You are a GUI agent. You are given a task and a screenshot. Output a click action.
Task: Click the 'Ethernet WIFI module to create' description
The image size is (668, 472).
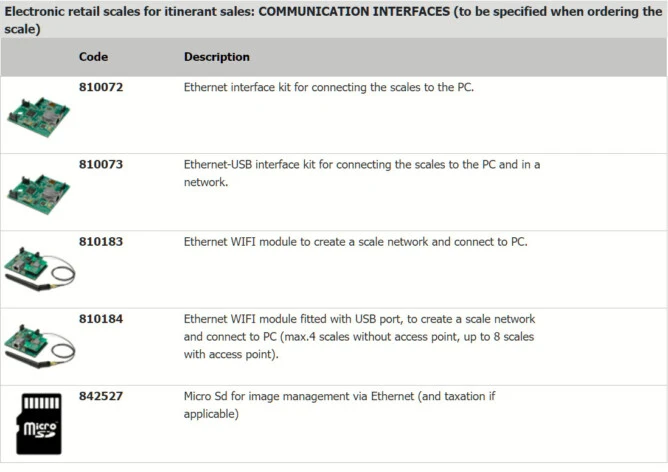(355, 241)
